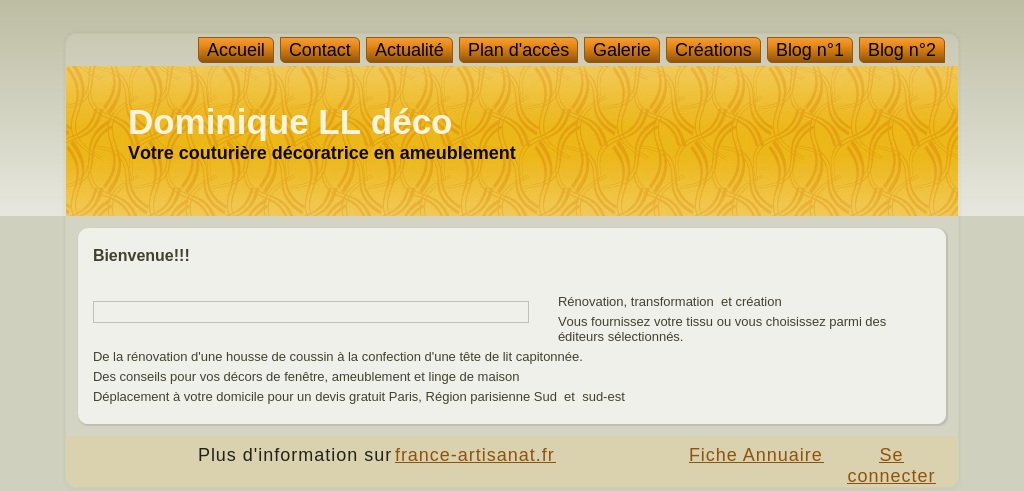Click the Plus d'information sur text
This screenshot has width=1024, height=491.
point(295,455)
